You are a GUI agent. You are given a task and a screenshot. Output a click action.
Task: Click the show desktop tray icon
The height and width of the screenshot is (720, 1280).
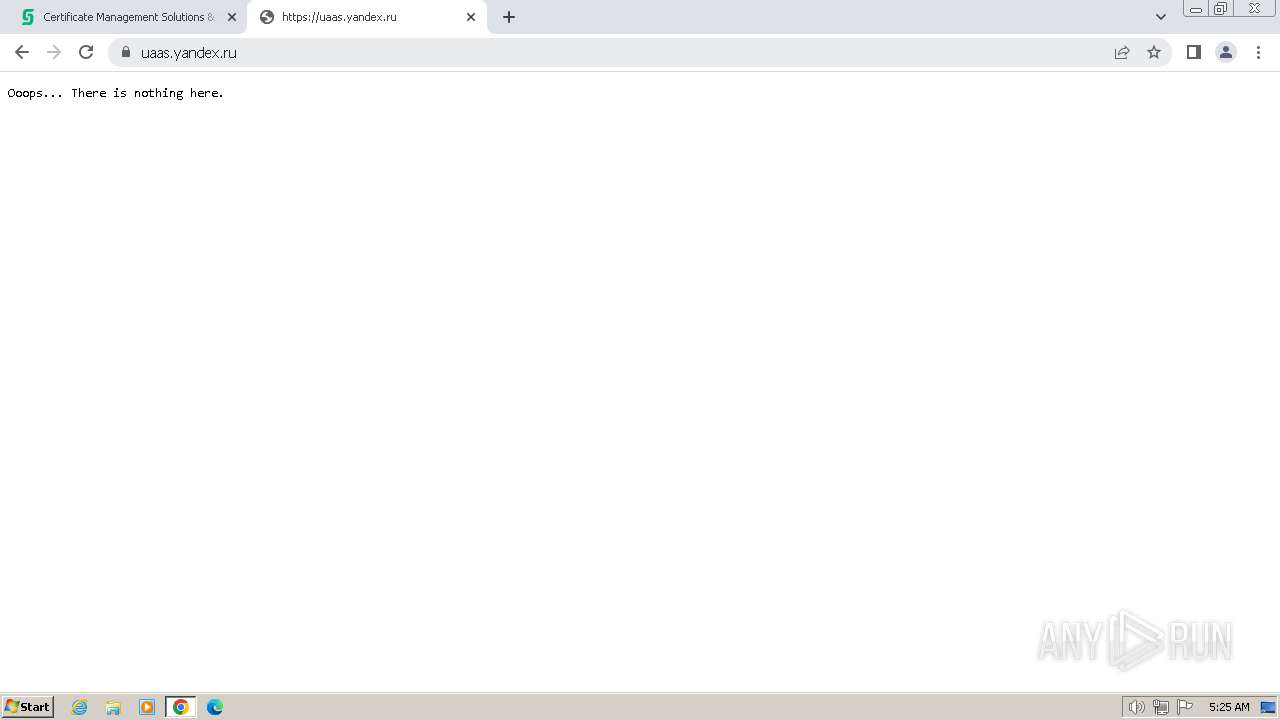(x=1268, y=707)
